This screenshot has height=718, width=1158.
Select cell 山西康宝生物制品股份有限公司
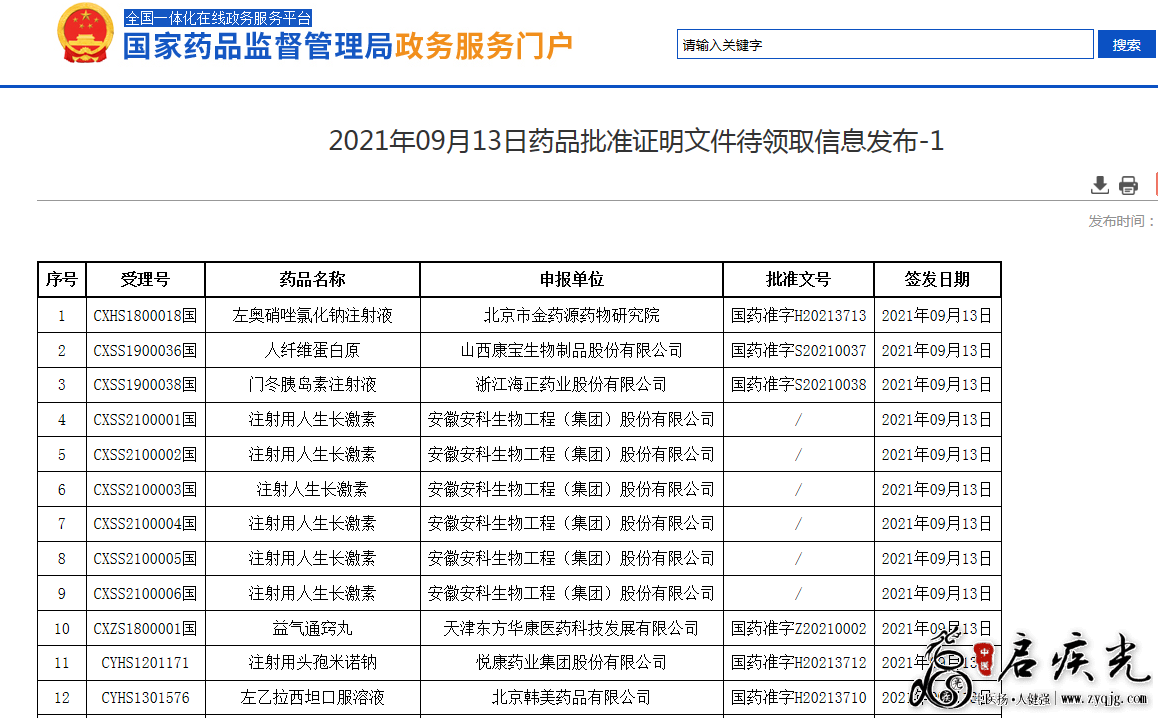[572, 350]
